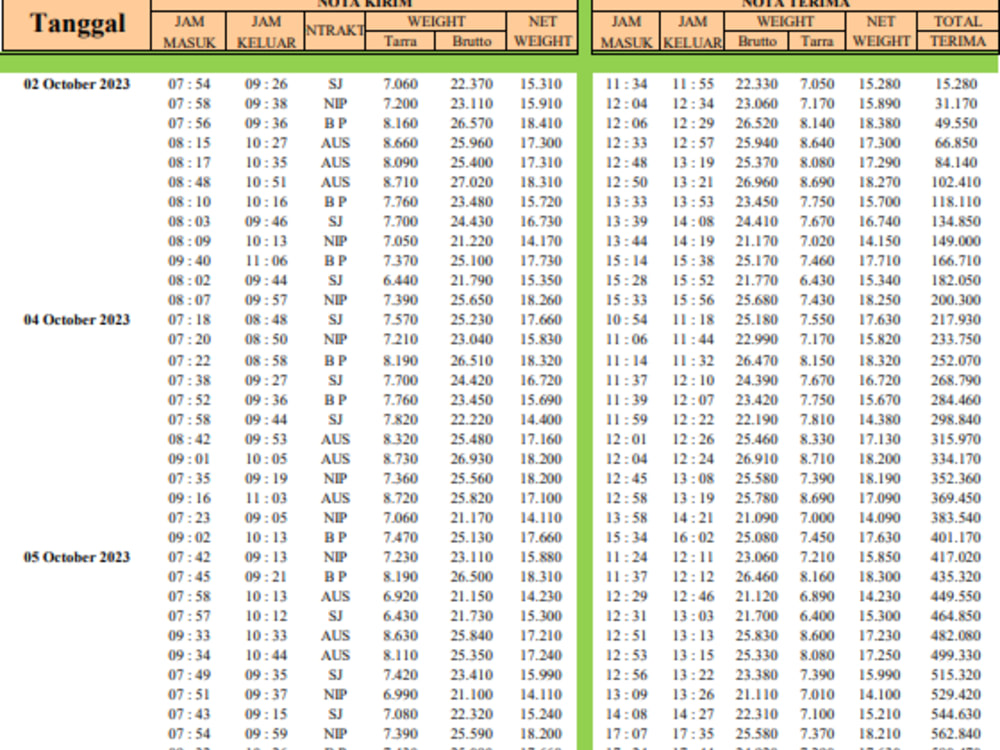Select the TOTAL TERIMA header
Image resolution: width=1000 pixels, height=750 pixels.
pyautogui.click(x=957, y=31)
